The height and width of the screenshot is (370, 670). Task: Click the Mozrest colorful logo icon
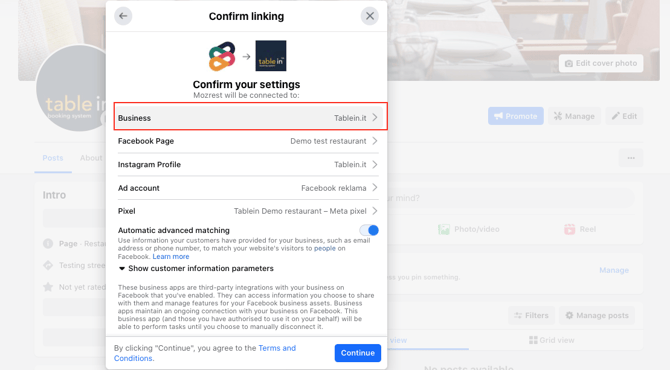(x=222, y=56)
